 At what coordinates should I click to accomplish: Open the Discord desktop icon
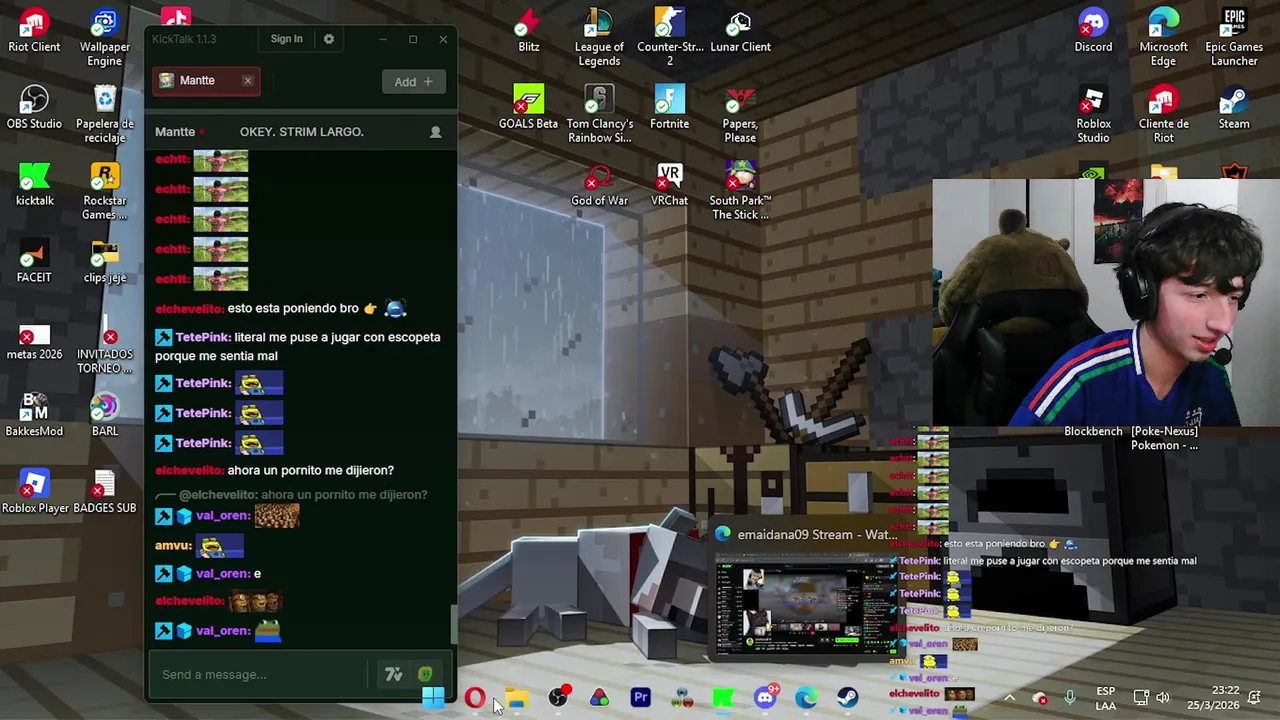coord(1093,31)
